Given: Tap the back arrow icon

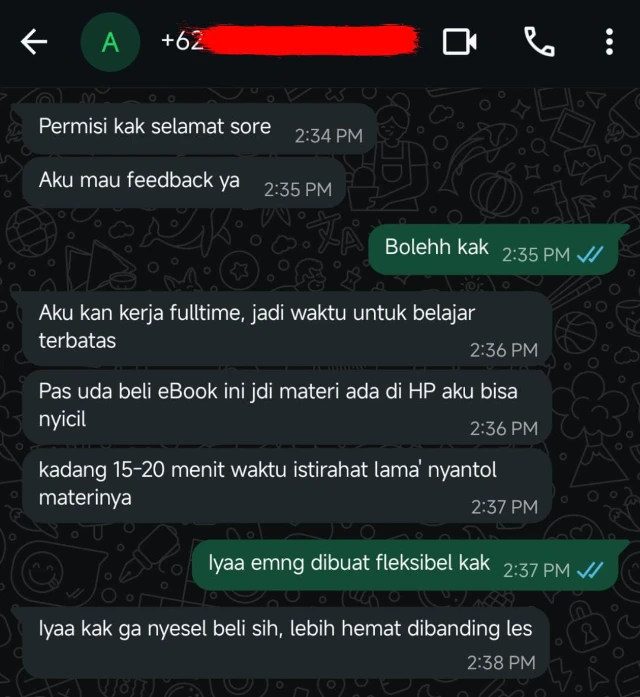Looking at the screenshot, I should pos(34,42).
